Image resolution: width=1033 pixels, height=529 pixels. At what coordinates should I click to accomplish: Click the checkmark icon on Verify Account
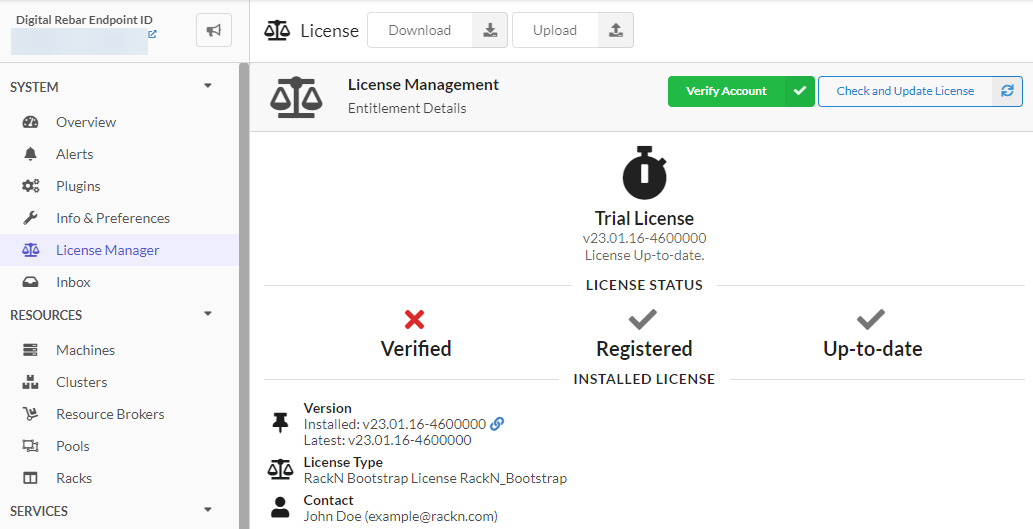point(799,91)
